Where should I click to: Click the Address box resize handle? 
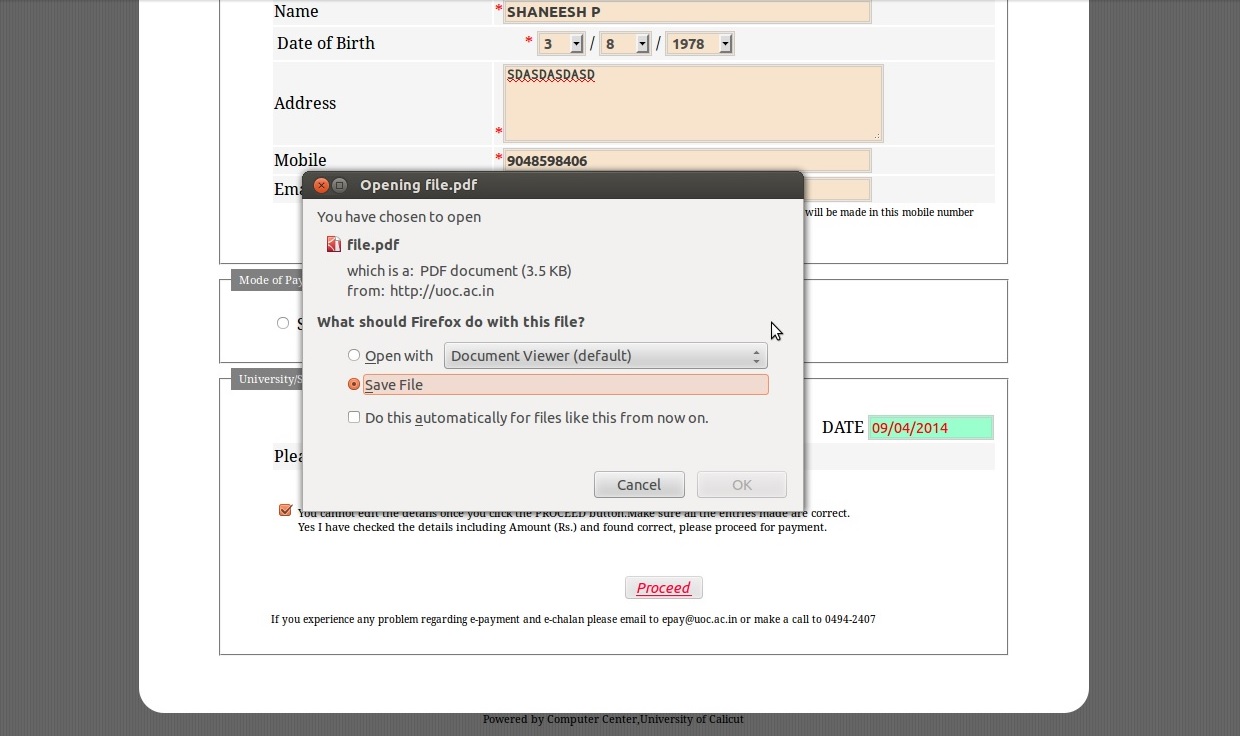(x=877, y=136)
